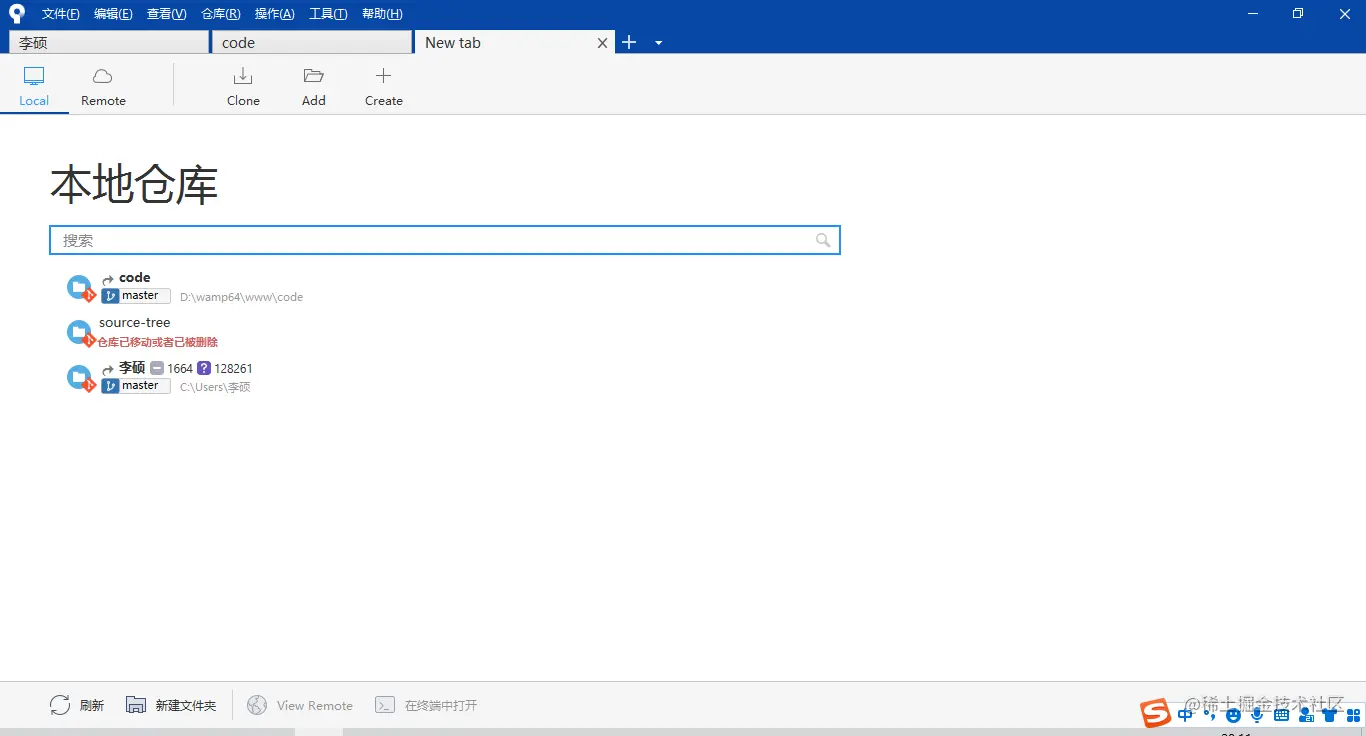Select the code repository name
1366x736 pixels.
pos(135,278)
